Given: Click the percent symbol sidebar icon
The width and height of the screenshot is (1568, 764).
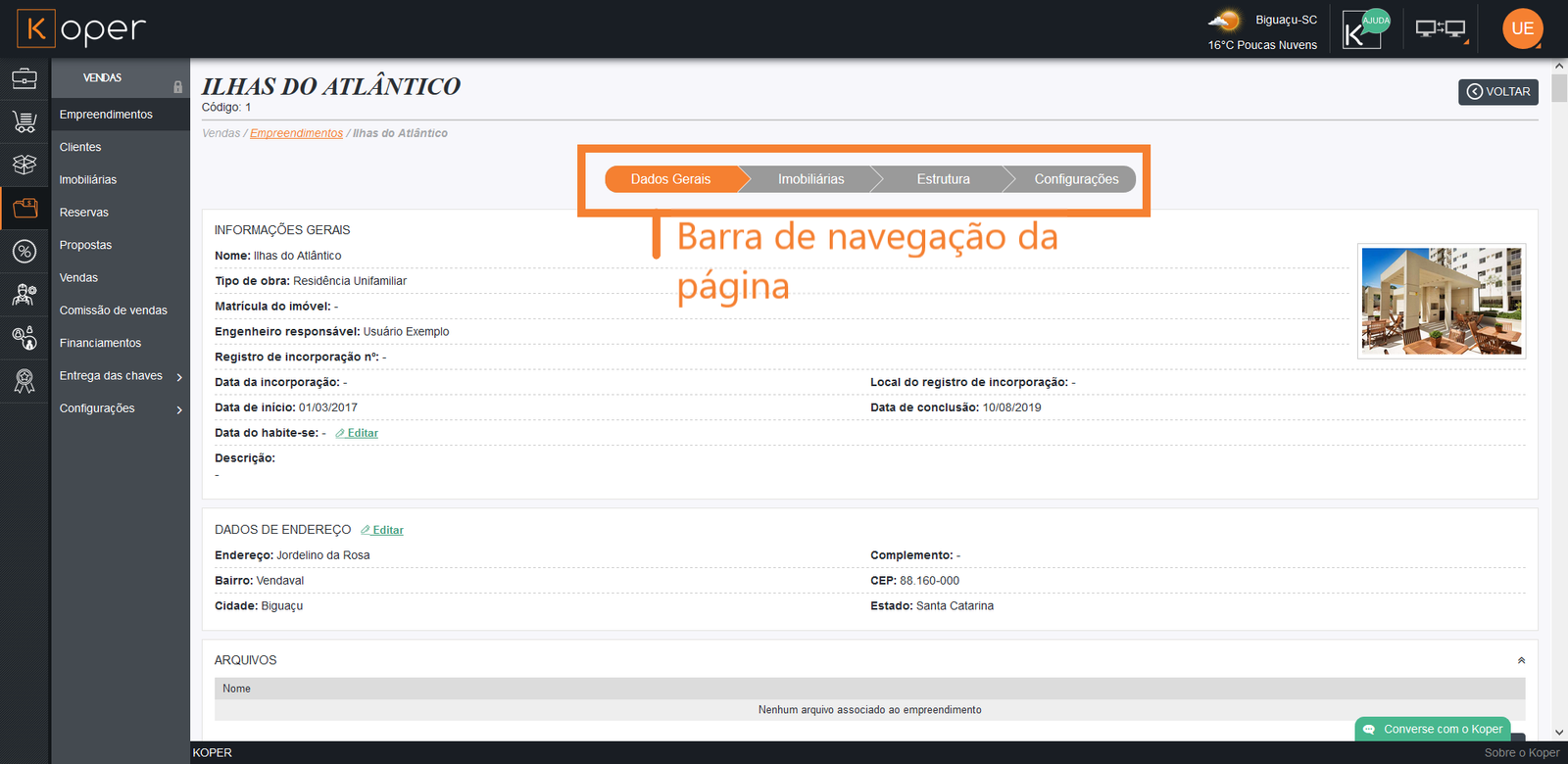Looking at the screenshot, I should coord(24,252).
